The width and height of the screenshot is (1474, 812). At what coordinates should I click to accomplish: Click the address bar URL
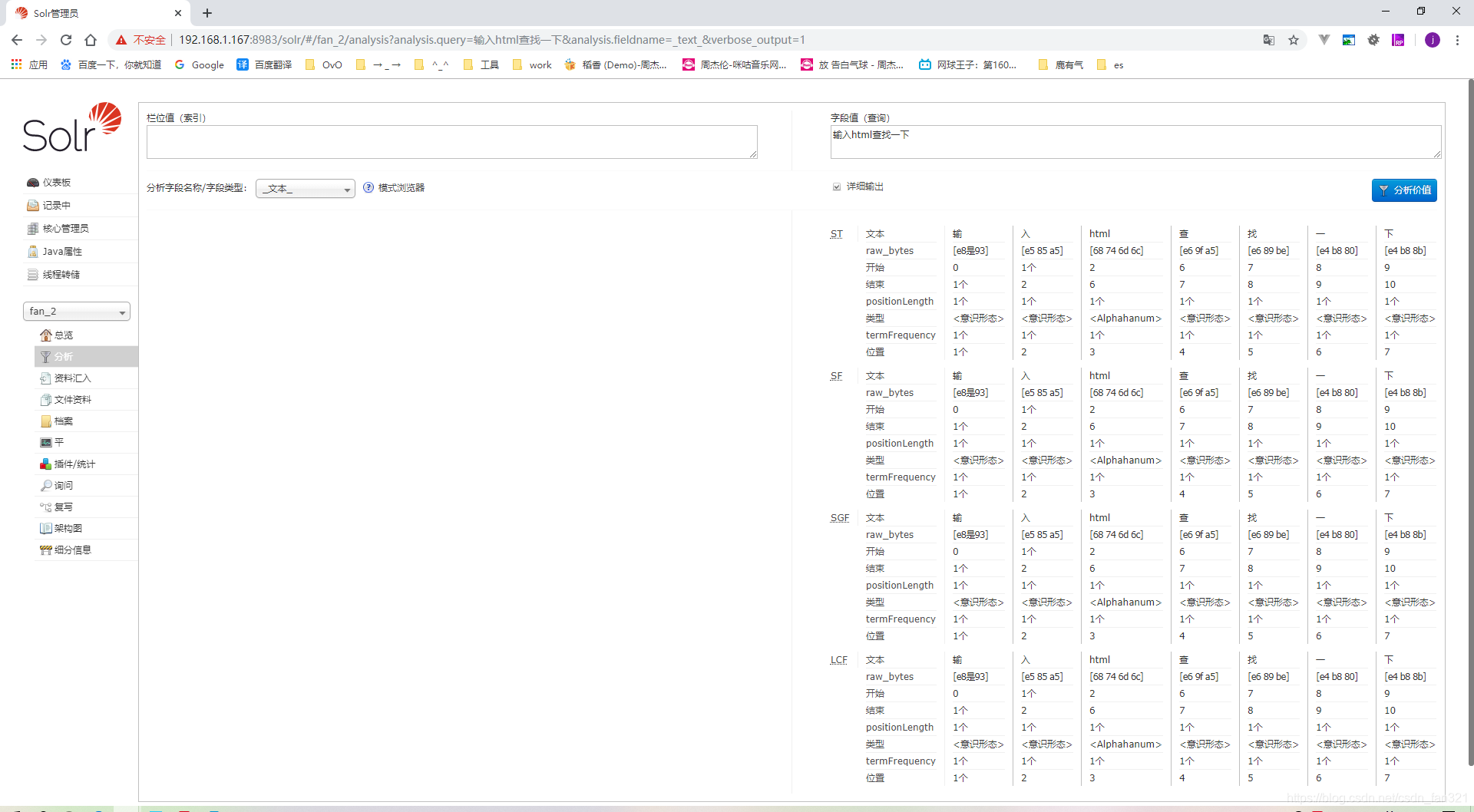492,40
